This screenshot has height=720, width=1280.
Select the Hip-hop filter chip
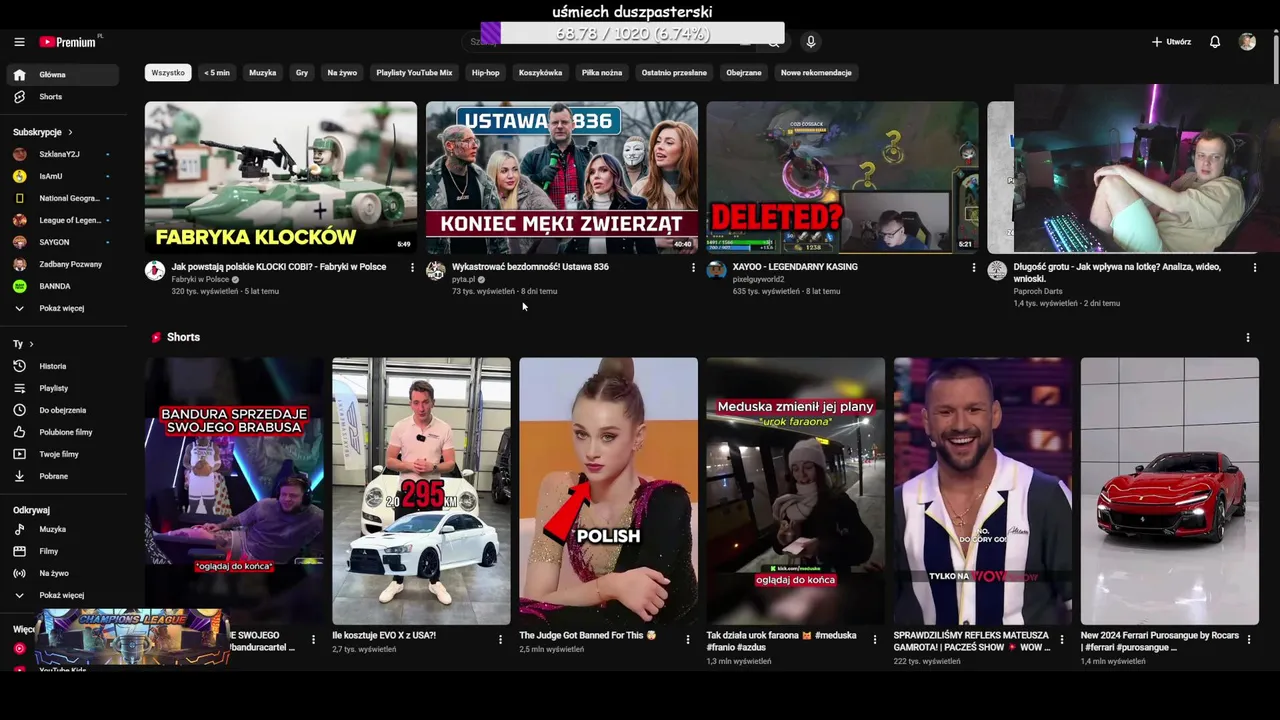click(485, 73)
